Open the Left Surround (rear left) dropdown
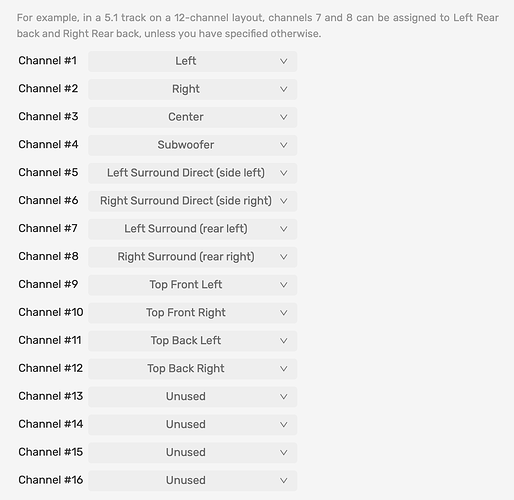The image size is (514, 500). click(x=192, y=229)
